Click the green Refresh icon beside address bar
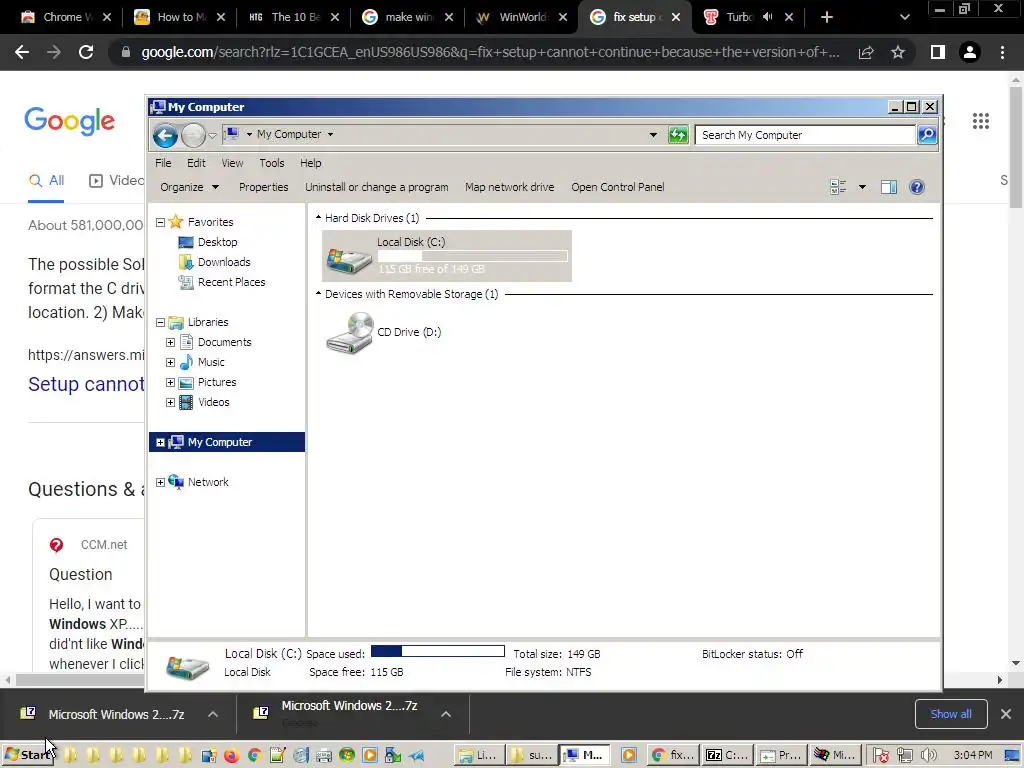 click(x=678, y=135)
